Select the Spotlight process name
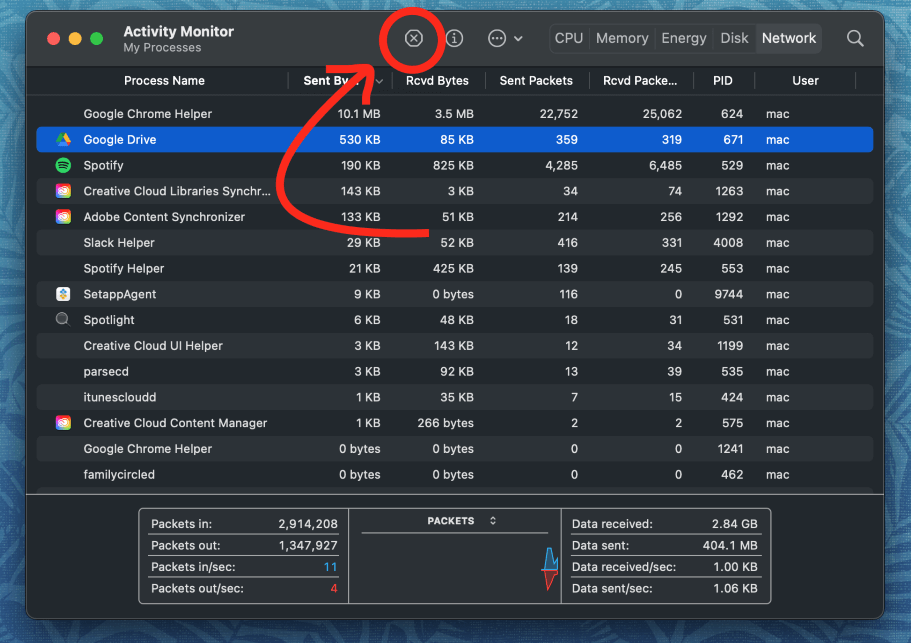The height and width of the screenshot is (643, 911). coord(109,320)
